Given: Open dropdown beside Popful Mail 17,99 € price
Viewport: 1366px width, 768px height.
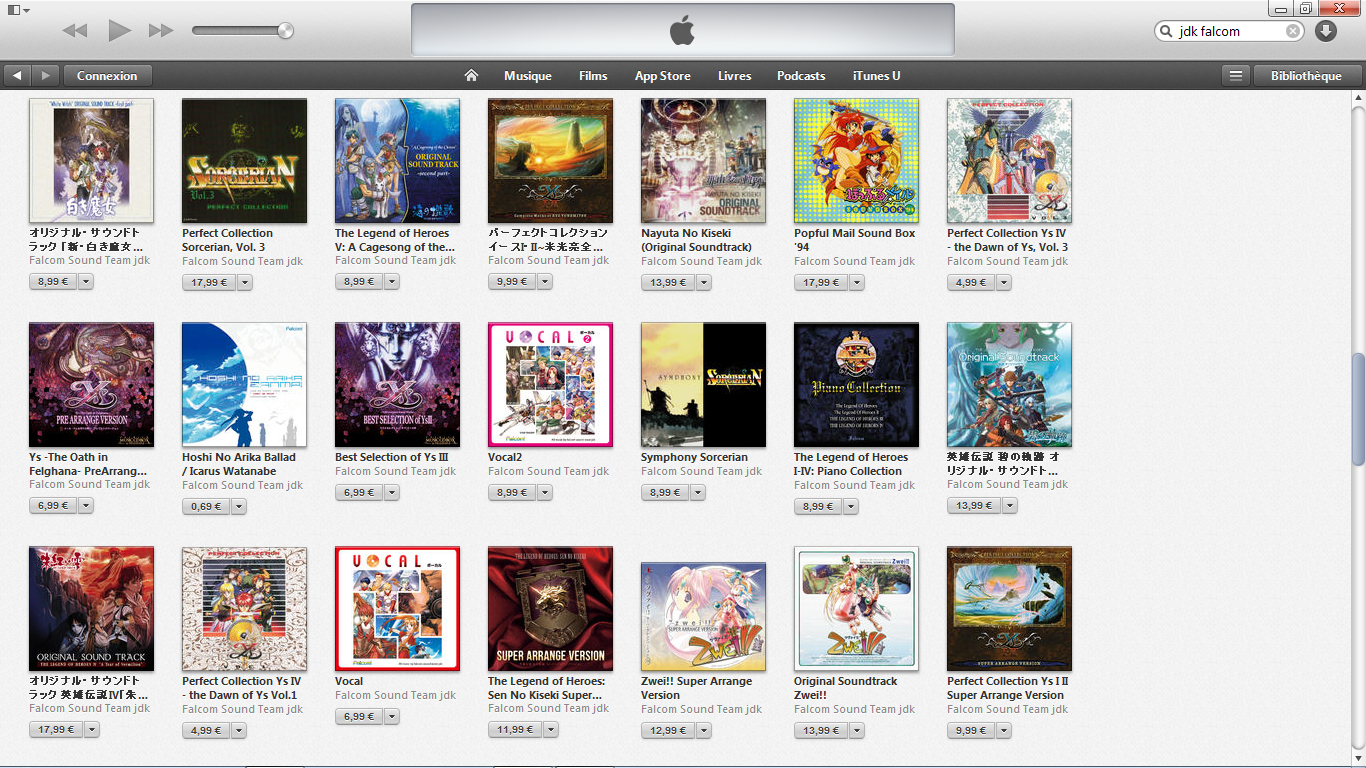Looking at the screenshot, I should pyautogui.click(x=850, y=283).
